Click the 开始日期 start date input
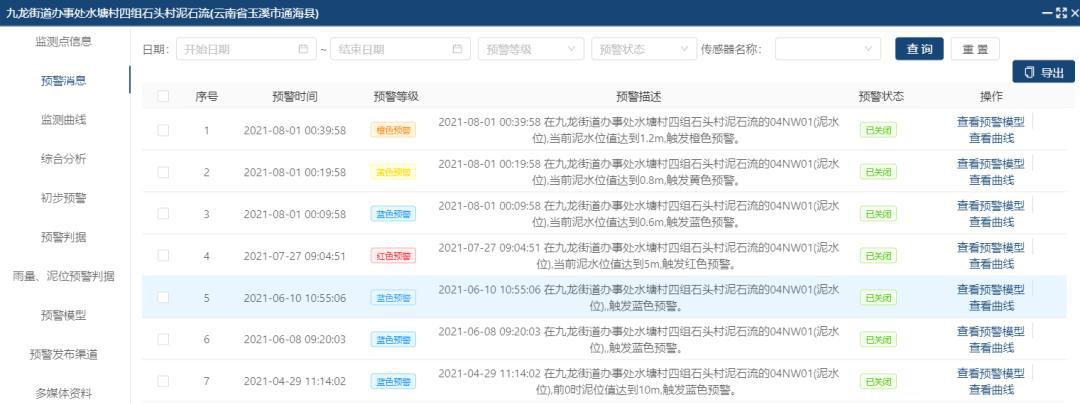1080x404 pixels. pos(247,49)
